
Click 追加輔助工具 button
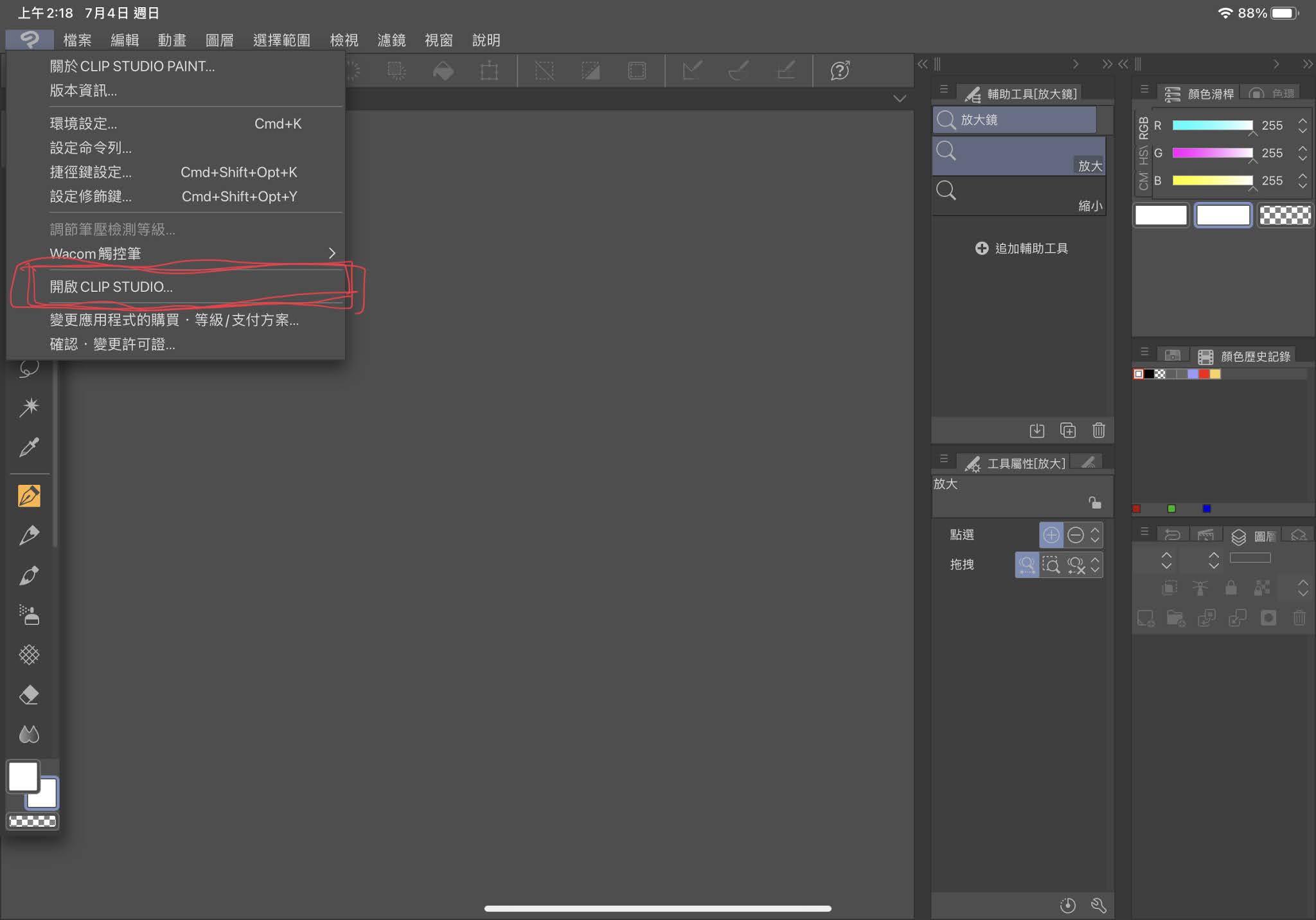(x=1021, y=248)
